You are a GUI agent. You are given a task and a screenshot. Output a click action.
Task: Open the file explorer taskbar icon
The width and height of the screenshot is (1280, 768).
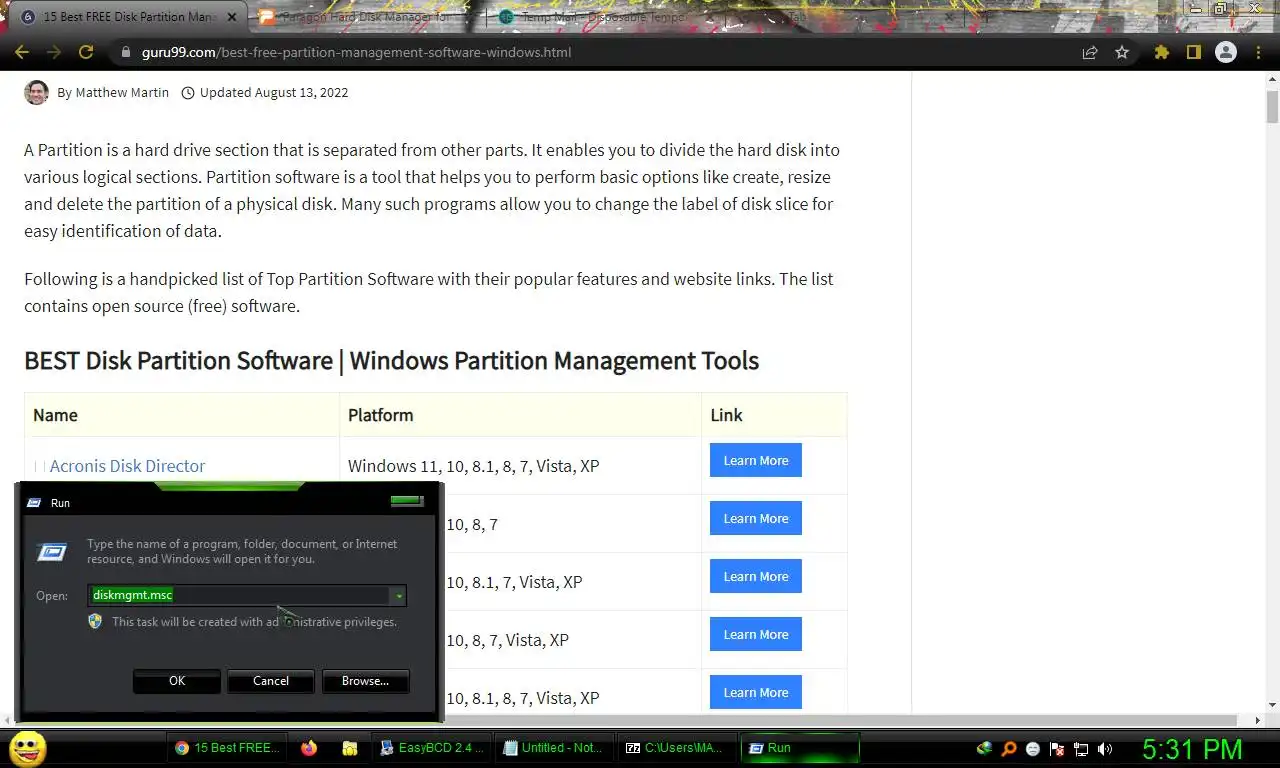[350, 747]
